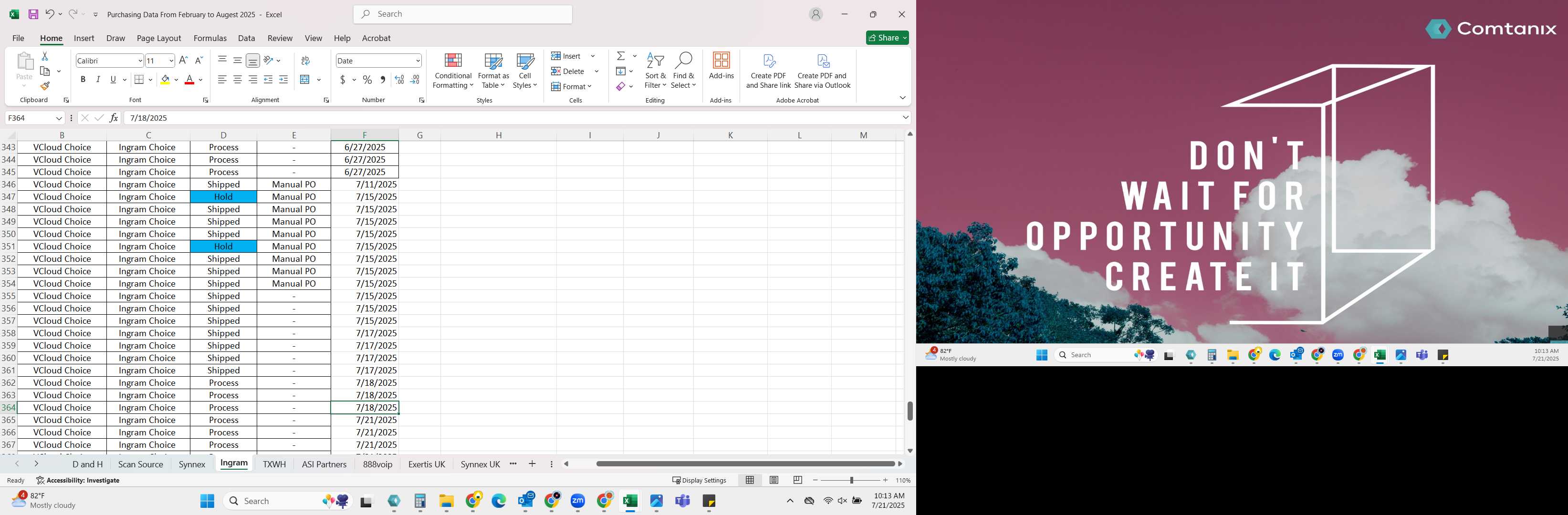This screenshot has width=1568, height=515.
Task: Click Accessibility: Investigate in status bar
Action: click(77, 480)
